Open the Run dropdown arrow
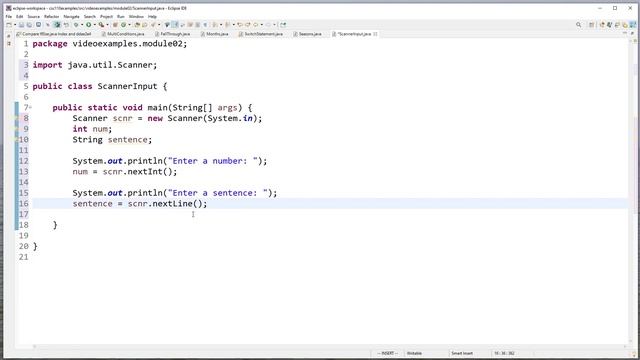Image resolution: width=640 pixels, height=360 pixels. [x=94, y=25]
